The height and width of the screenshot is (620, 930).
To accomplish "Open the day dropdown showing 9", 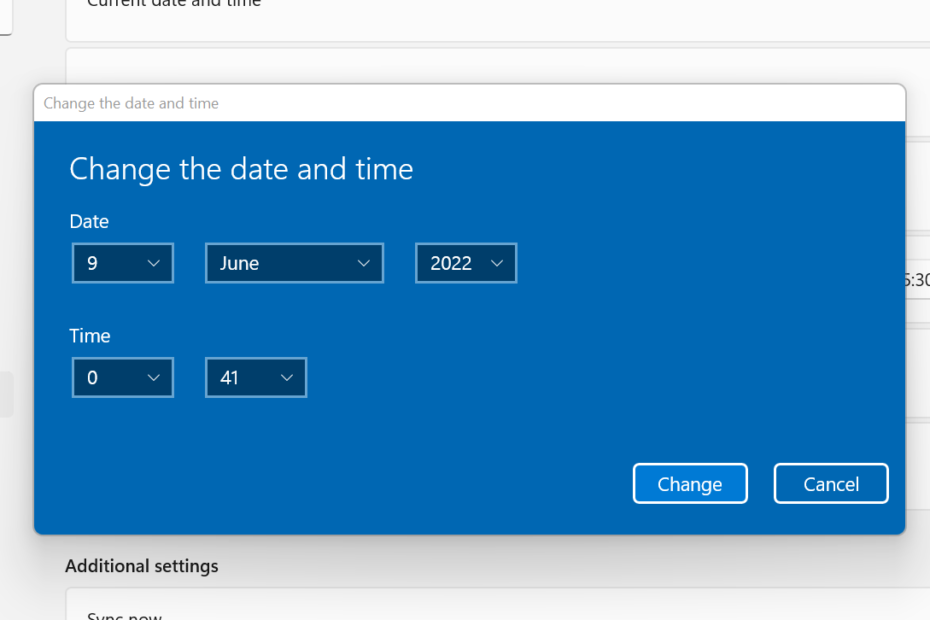I will [x=123, y=263].
